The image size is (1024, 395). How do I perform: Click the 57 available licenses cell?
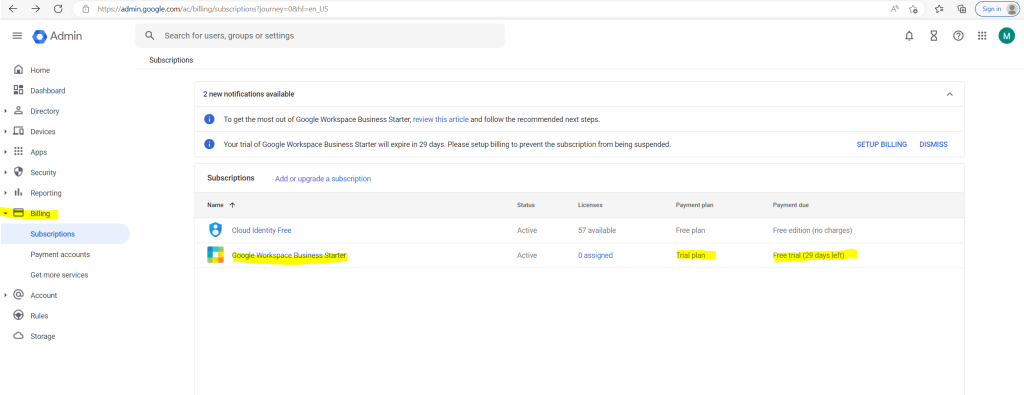(597, 230)
